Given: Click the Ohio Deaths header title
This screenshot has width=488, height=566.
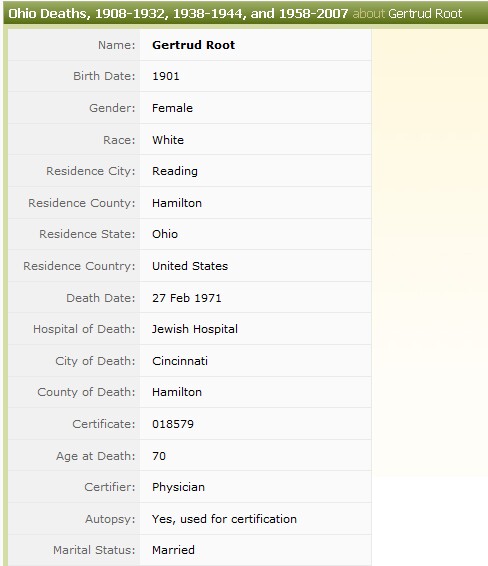Looking at the screenshot, I should (x=178, y=14).
